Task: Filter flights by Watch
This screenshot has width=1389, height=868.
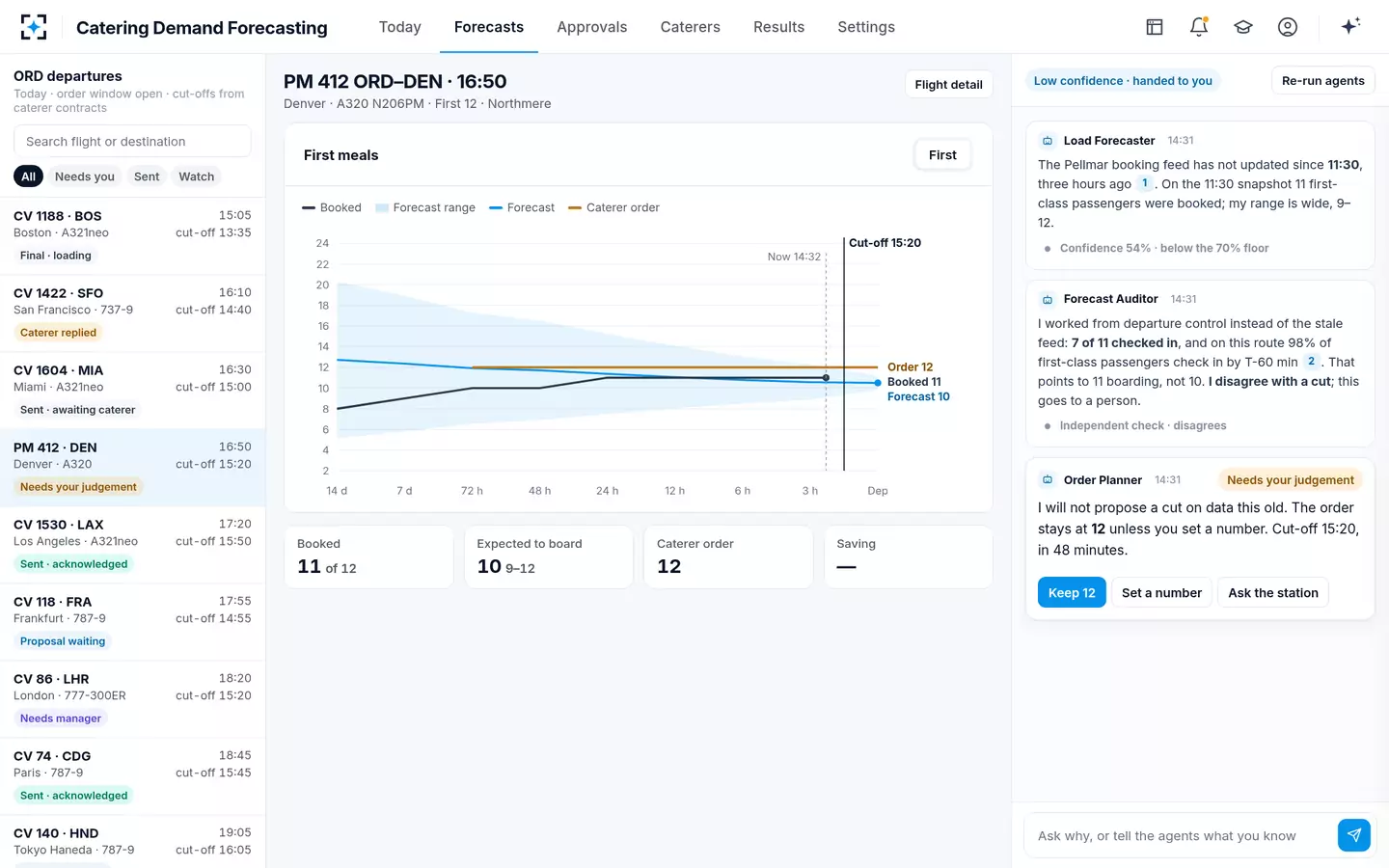Action: pyautogui.click(x=197, y=176)
